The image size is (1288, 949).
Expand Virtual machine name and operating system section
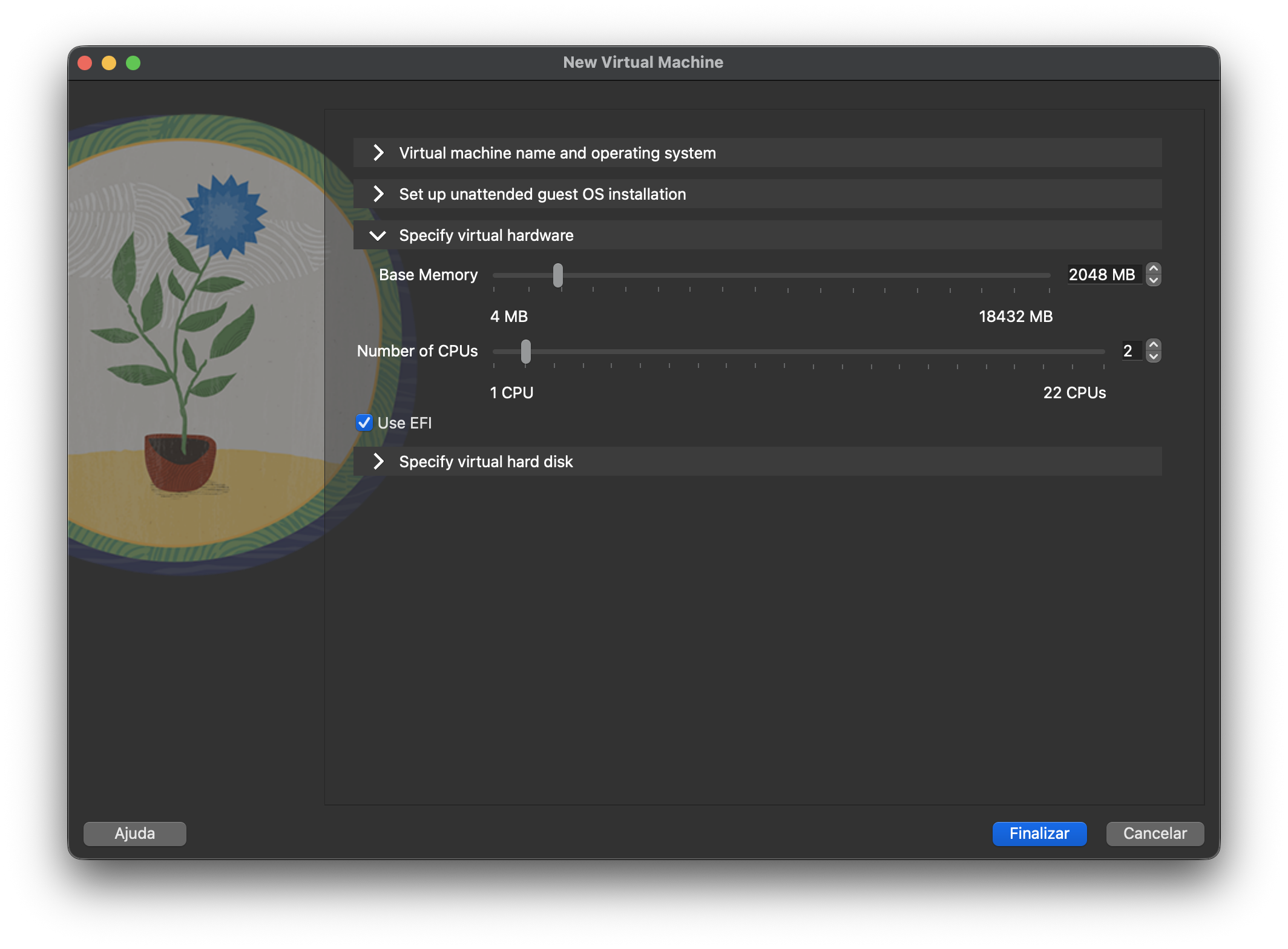(557, 153)
